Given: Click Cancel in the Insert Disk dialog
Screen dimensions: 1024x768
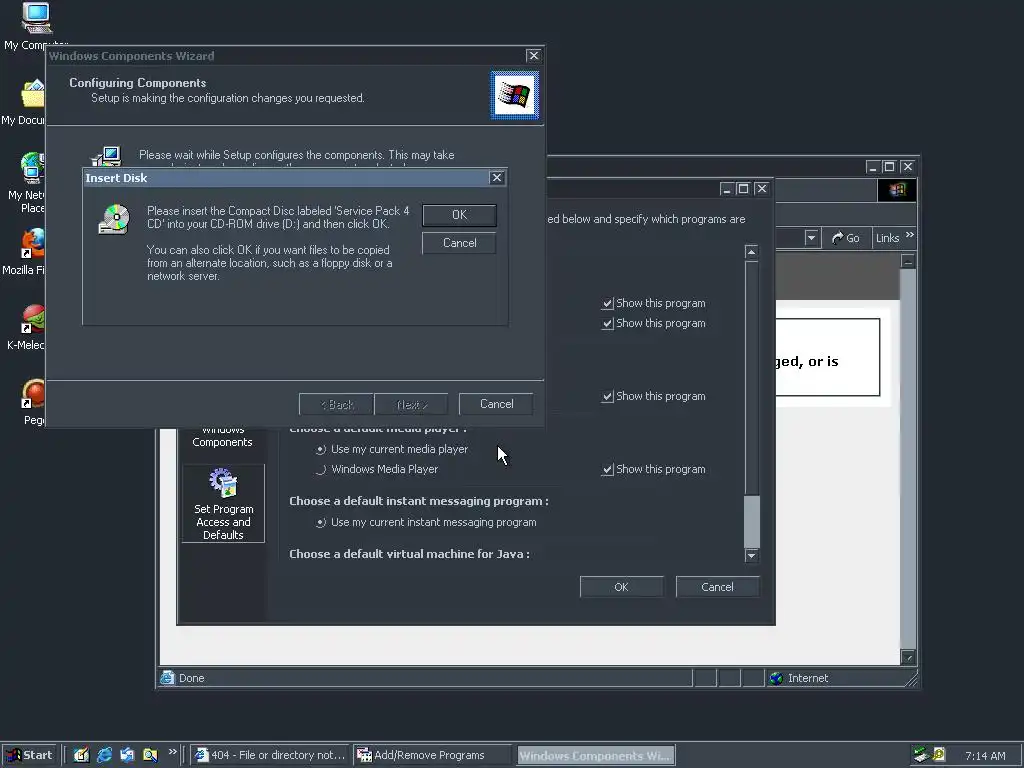Looking at the screenshot, I should pyautogui.click(x=459, y=243).
